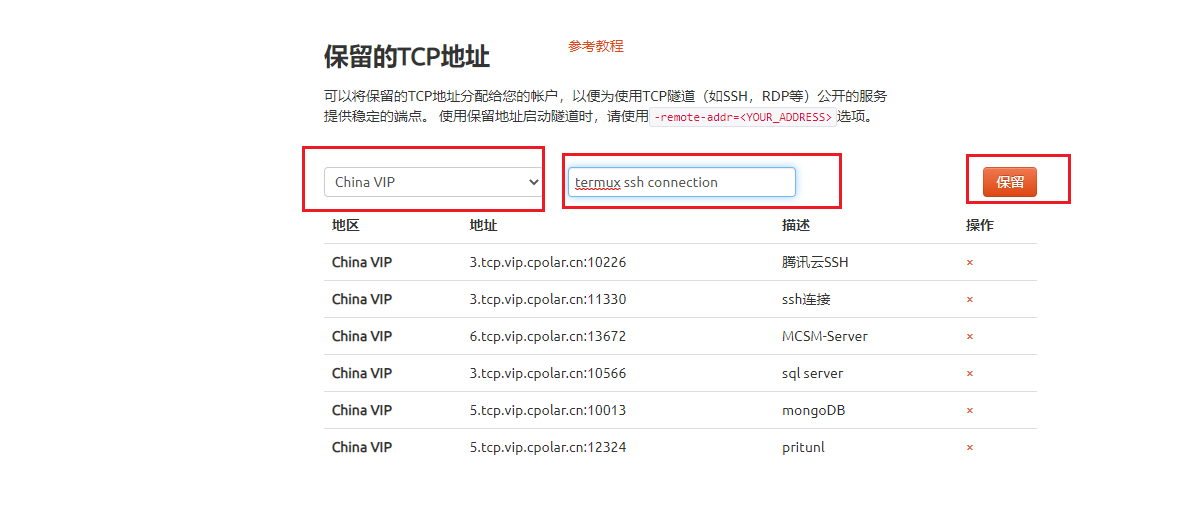Remove the sql server reserved address
1184x509 pixels.
(x=970, y=374)
